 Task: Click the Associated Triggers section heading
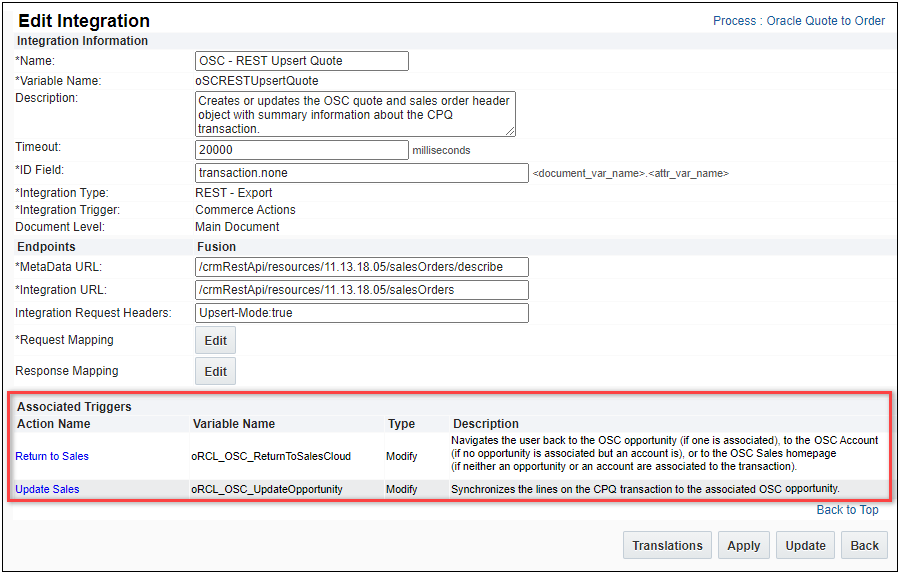click(x=74, y=407)
